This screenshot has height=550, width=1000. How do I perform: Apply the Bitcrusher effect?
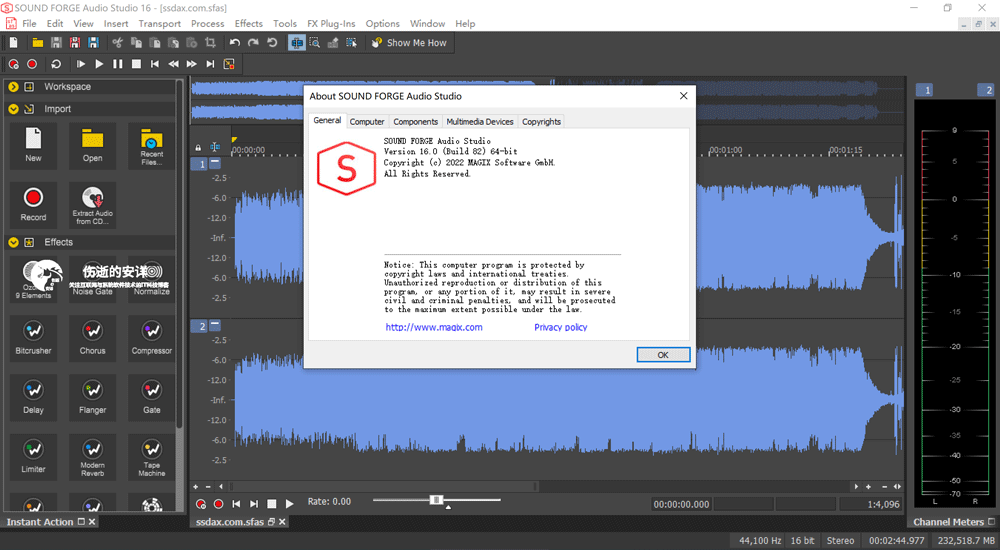click(x=33, y=338)
